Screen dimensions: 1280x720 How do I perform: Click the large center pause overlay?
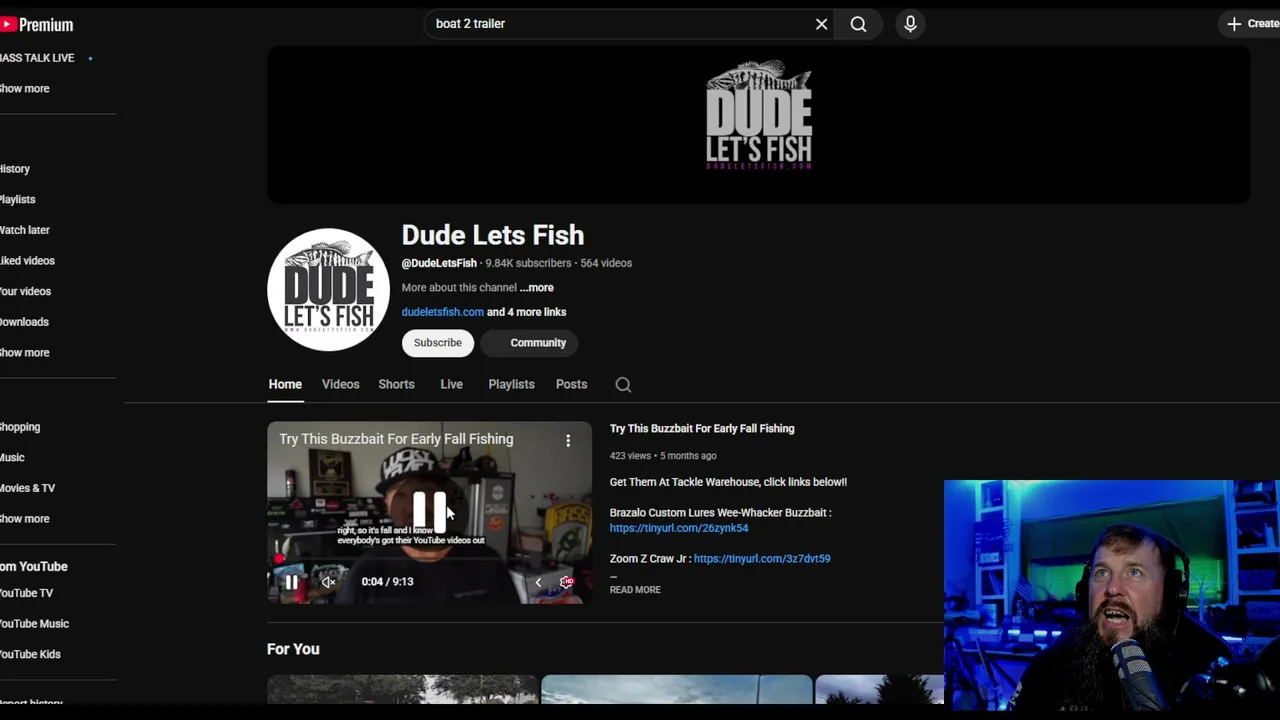click(x=430, y=511)
